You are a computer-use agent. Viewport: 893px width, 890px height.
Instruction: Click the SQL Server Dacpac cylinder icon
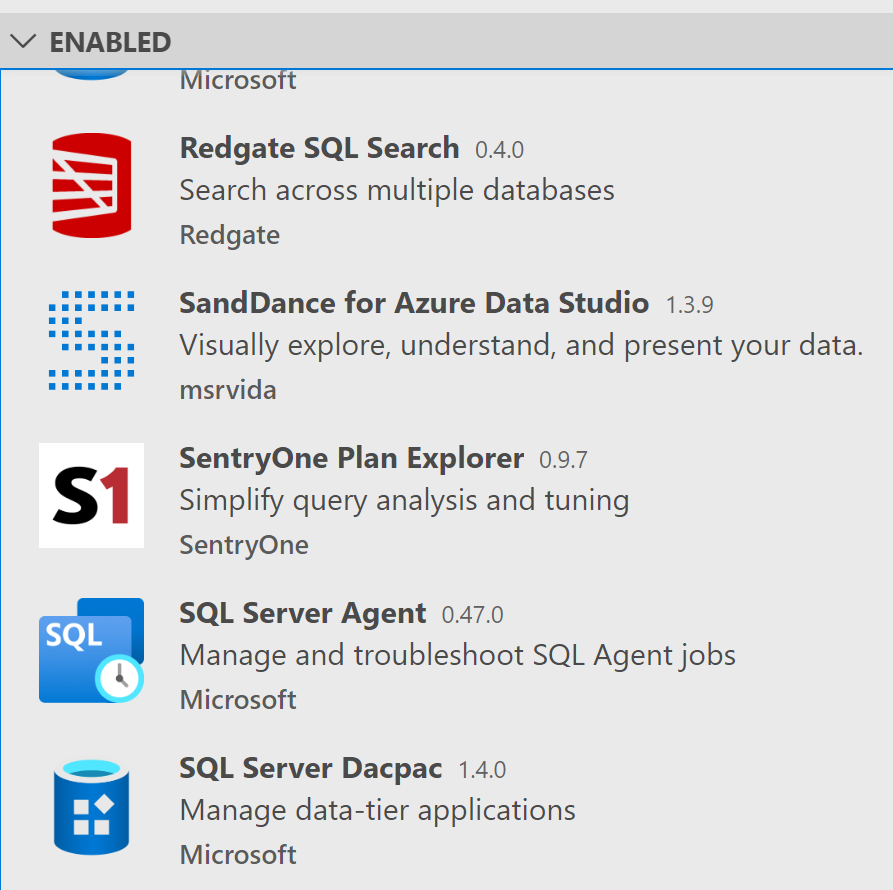(91, 807)
